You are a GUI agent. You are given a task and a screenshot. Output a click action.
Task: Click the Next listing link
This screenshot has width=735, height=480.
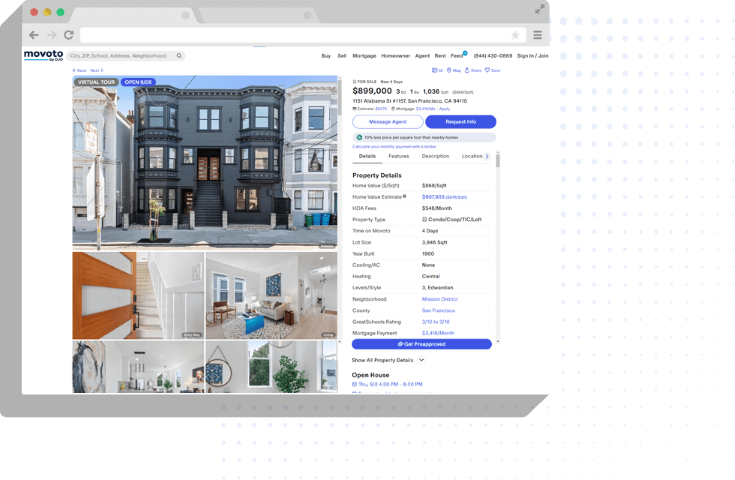[97, 70]
